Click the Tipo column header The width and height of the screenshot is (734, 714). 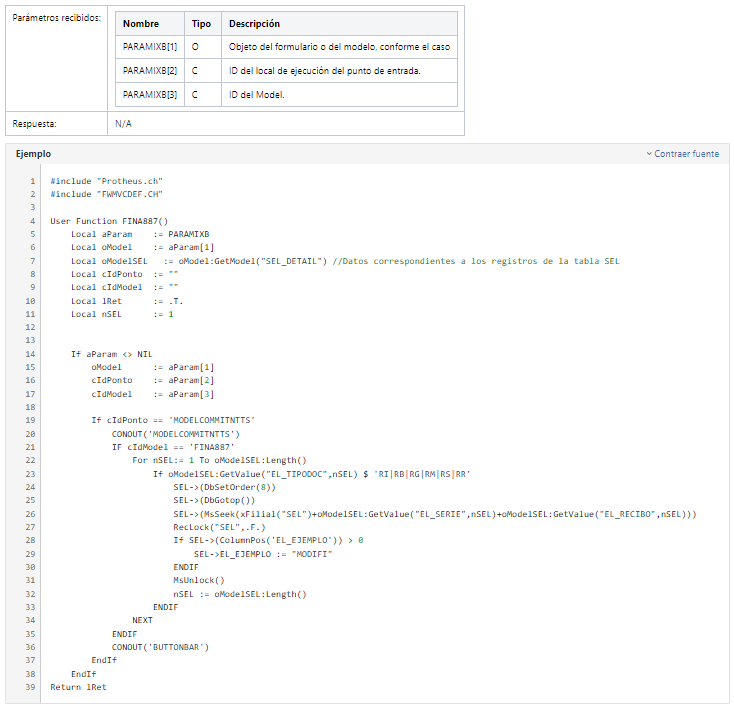[203, 23]
